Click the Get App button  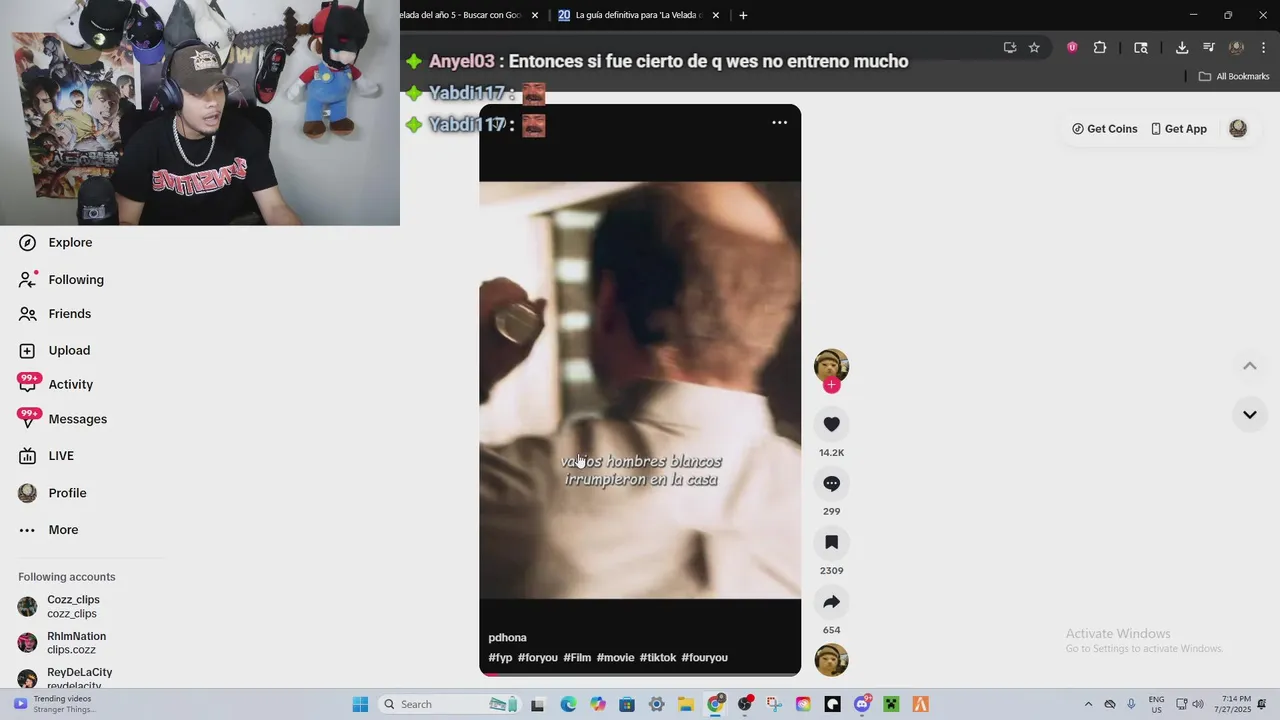[x=1179, y=129]
